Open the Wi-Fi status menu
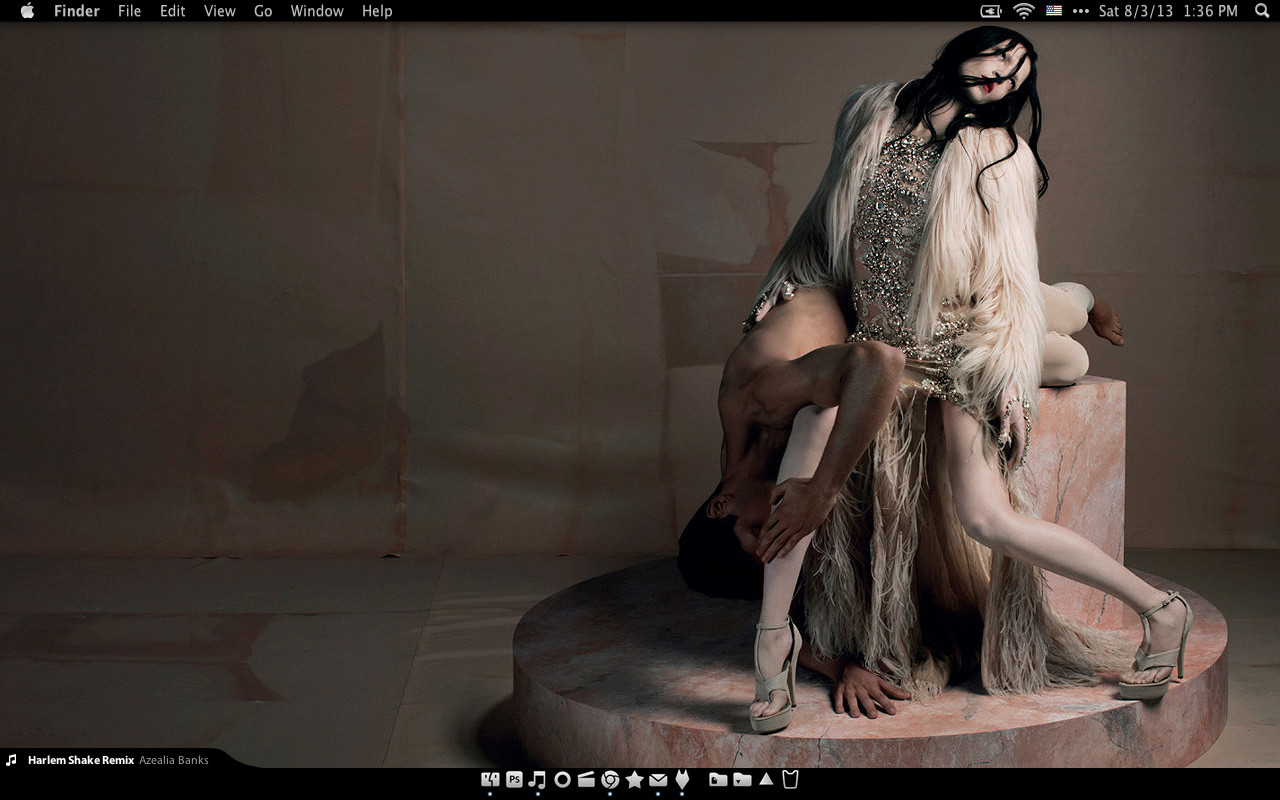Viewport: 1280px width, 800px height. coord(1023,11)
